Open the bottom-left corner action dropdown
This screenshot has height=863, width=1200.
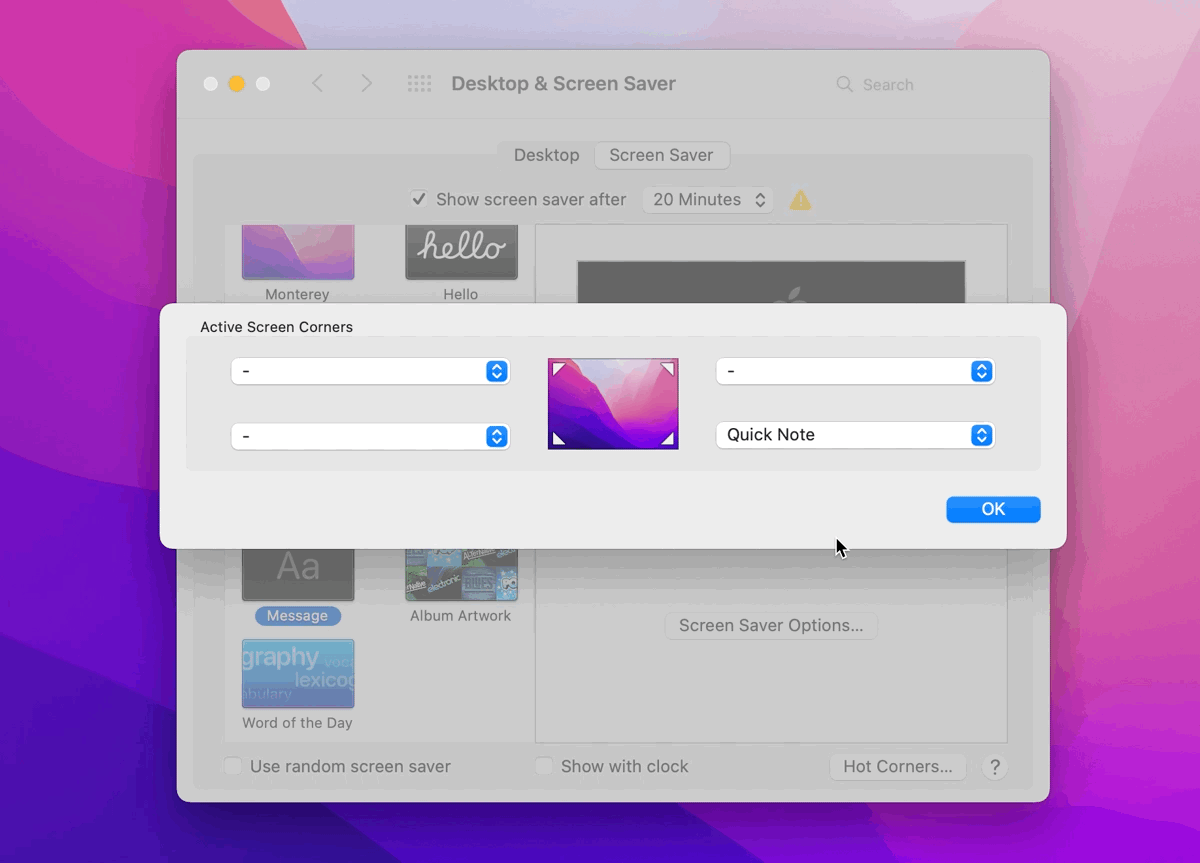click(x=370, y=436)
